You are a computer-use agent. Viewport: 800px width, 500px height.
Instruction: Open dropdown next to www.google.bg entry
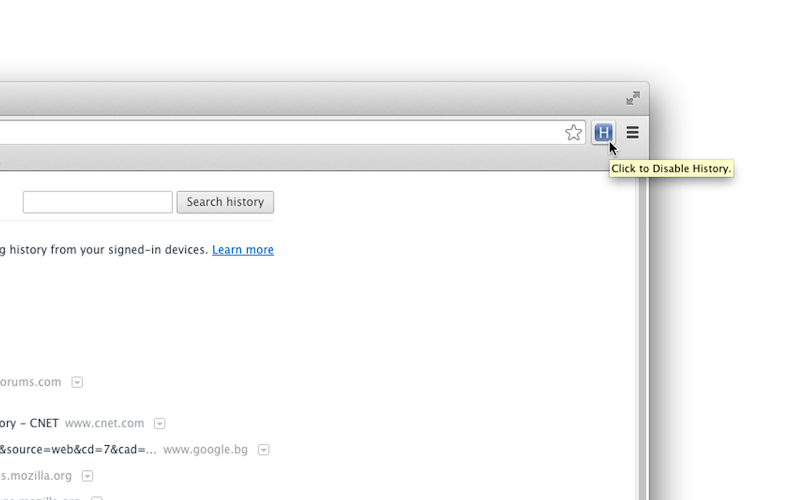coord(264,449)
